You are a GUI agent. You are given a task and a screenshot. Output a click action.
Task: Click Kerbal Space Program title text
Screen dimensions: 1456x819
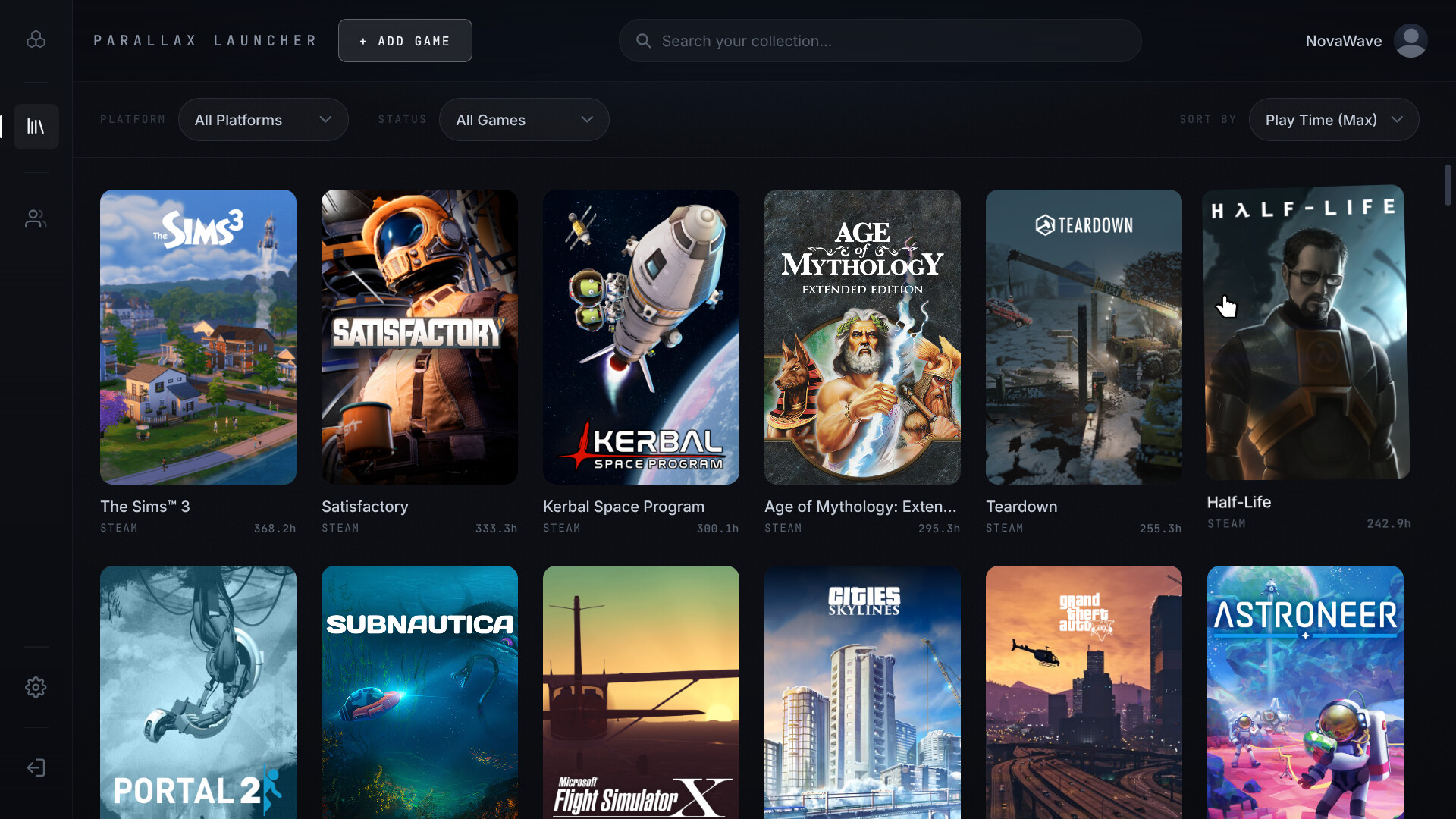pyautogui.click(x=623, y=507)
